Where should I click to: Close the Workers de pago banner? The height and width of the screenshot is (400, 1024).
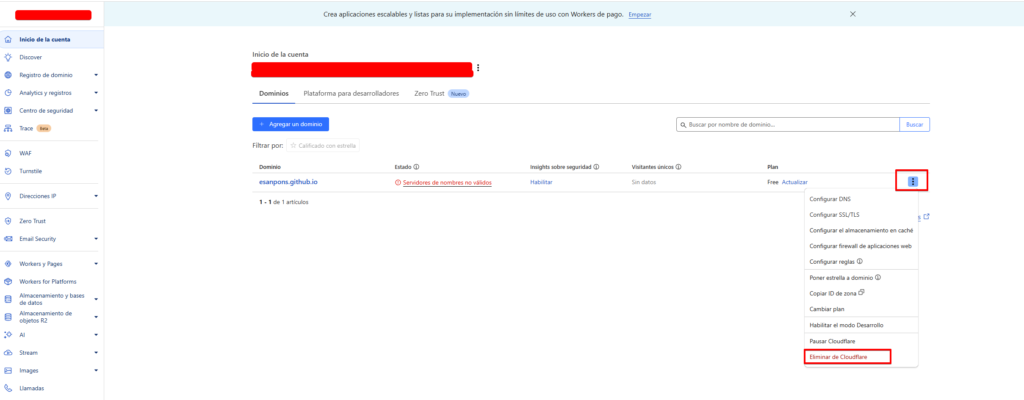(853, 14)
